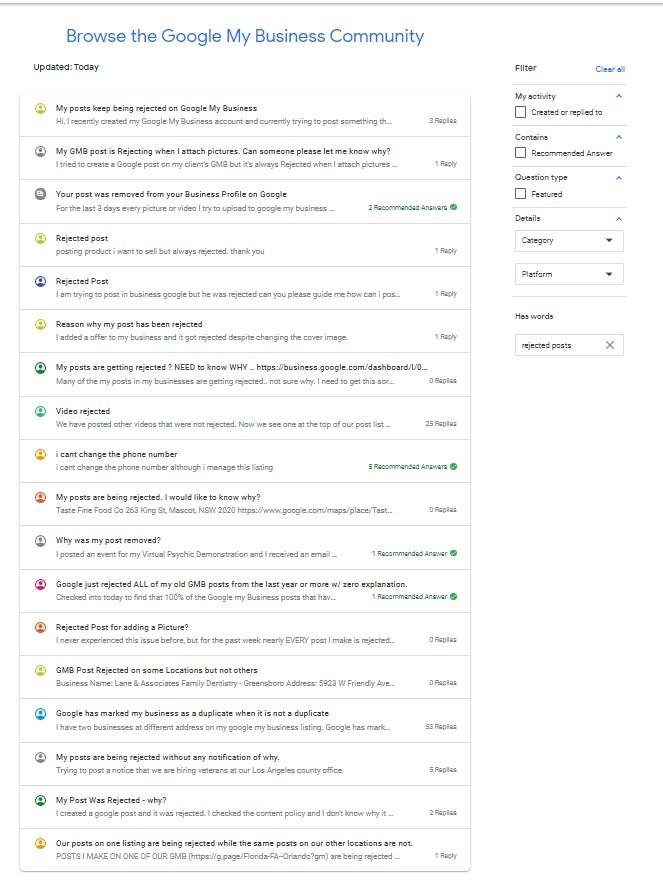Image resolution: width=663 pixels, height=882 pixels.
Task: Click the 'Clear all' filter link
Action: coord(610,69)
